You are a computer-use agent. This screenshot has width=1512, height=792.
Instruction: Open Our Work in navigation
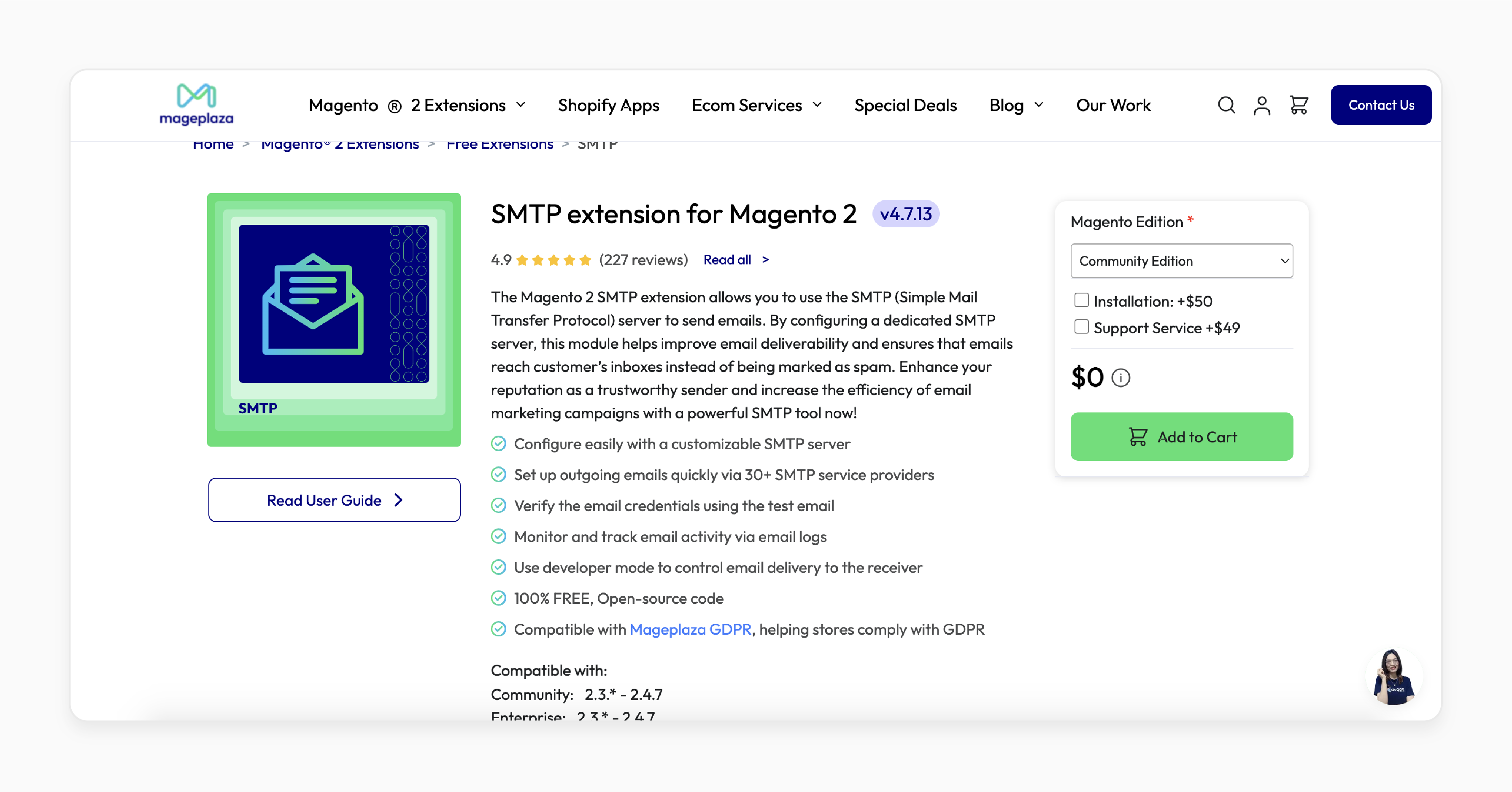[1113, 105]
